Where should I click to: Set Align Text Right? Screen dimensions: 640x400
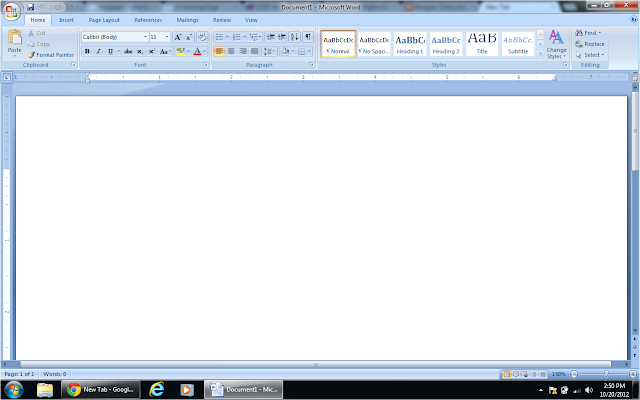pos(243,51)
